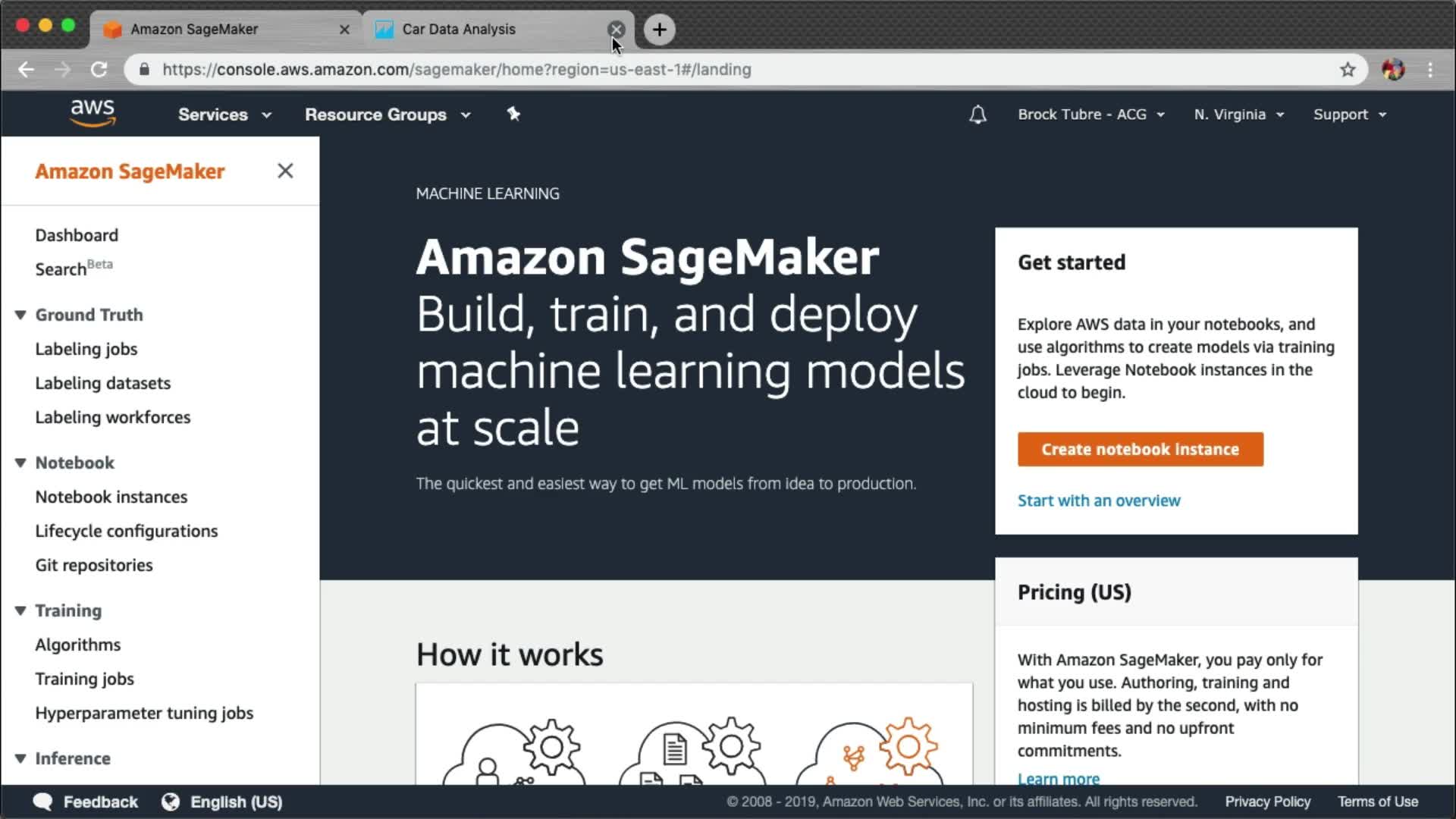The height and width of the screenshot is (819, 1456).
Task: Open the Services dropdown menu
Action: pyautogui.click(x=224, y=115)
